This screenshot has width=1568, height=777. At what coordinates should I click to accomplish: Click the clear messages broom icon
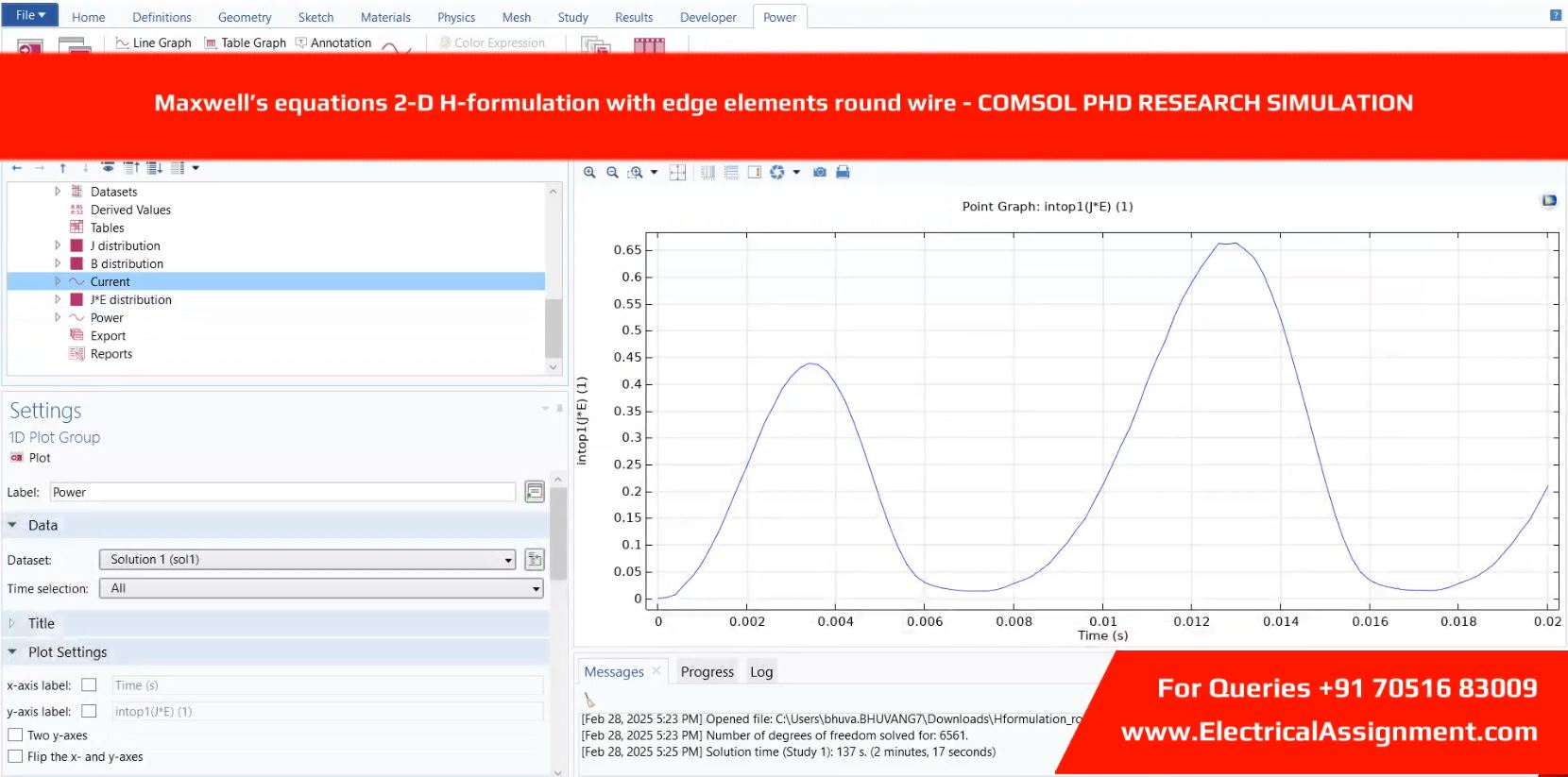589,700
